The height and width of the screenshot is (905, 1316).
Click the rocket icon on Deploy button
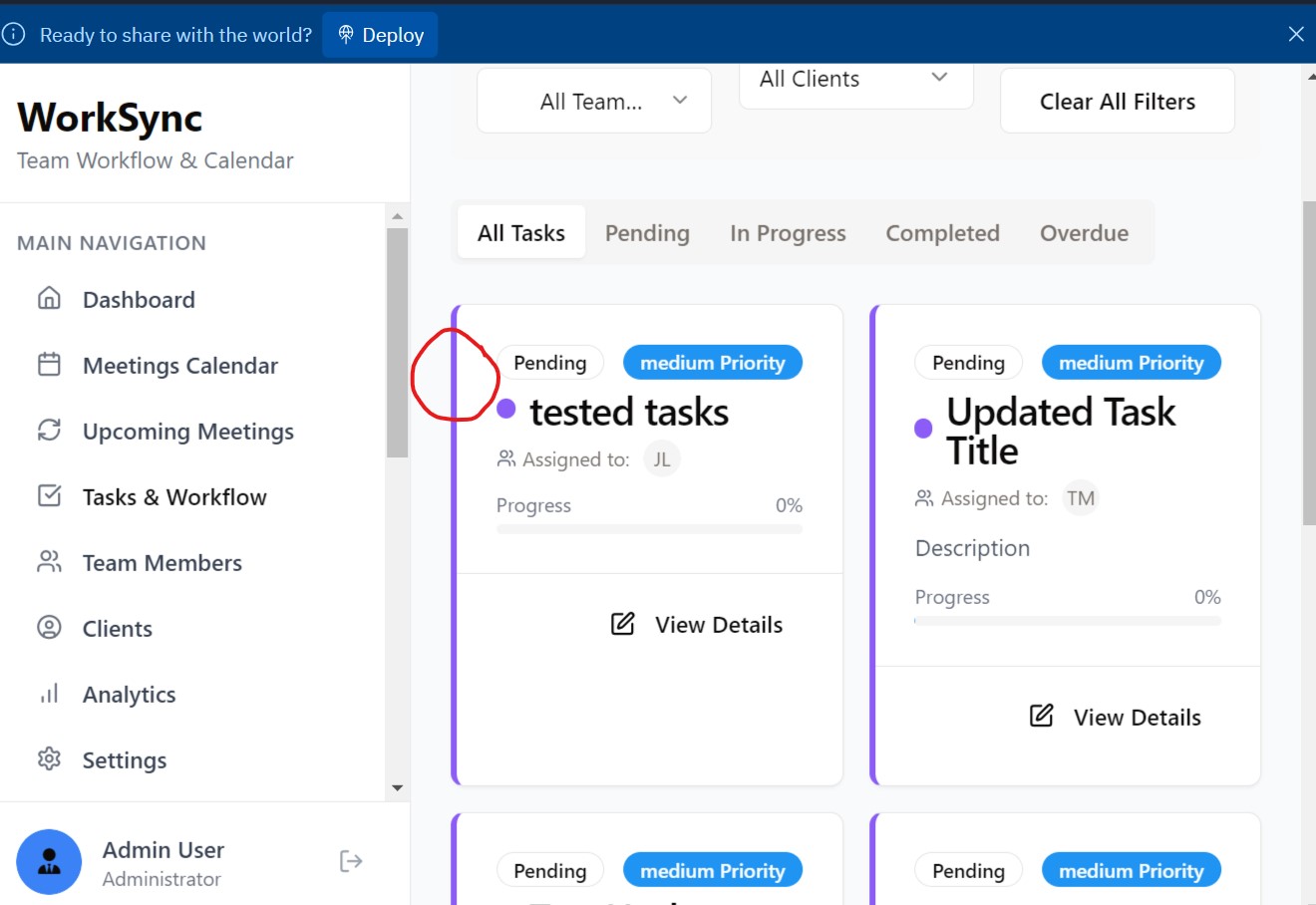pyautogui.click(x=346, y=35)
